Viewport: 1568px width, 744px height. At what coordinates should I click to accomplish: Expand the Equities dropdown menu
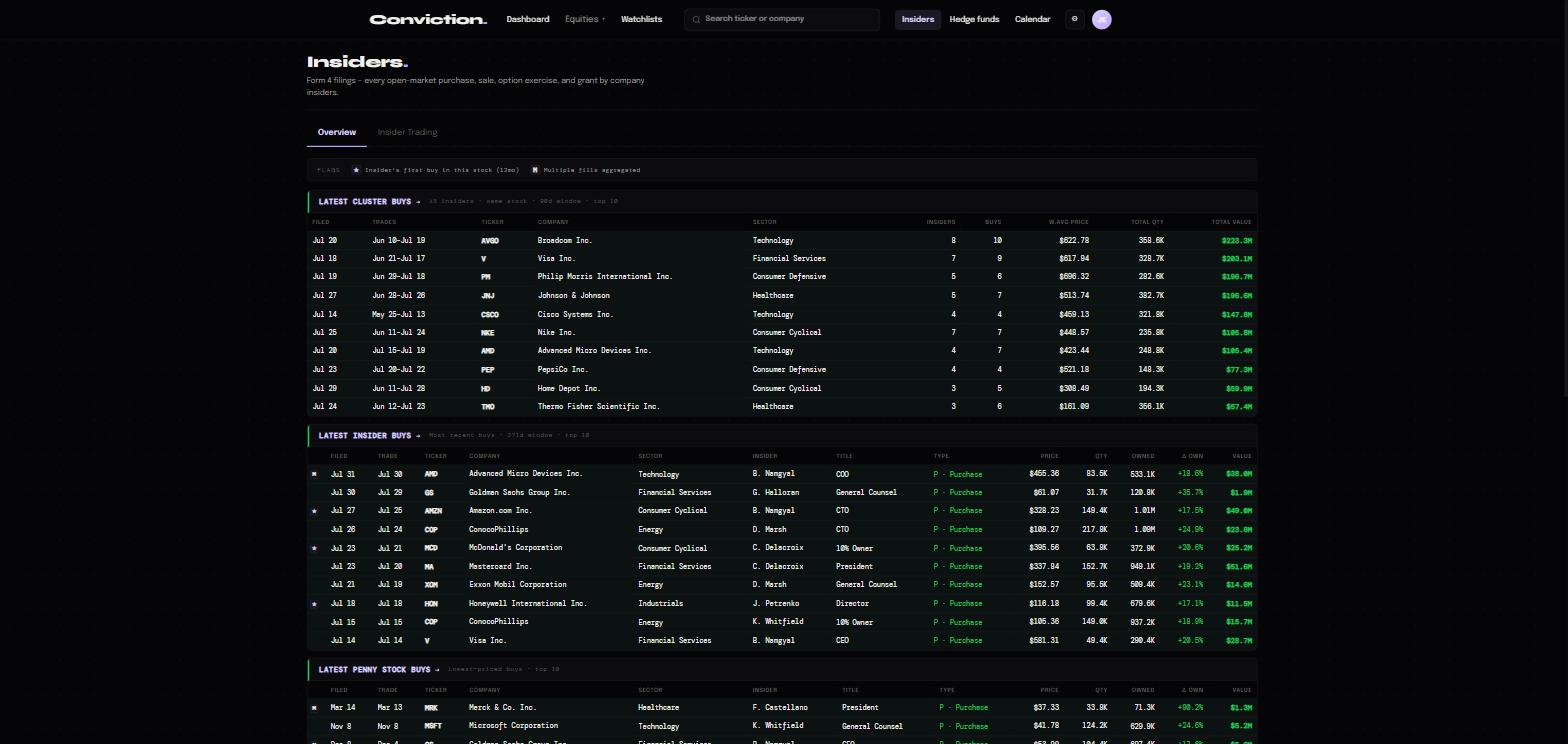(585, 19)
